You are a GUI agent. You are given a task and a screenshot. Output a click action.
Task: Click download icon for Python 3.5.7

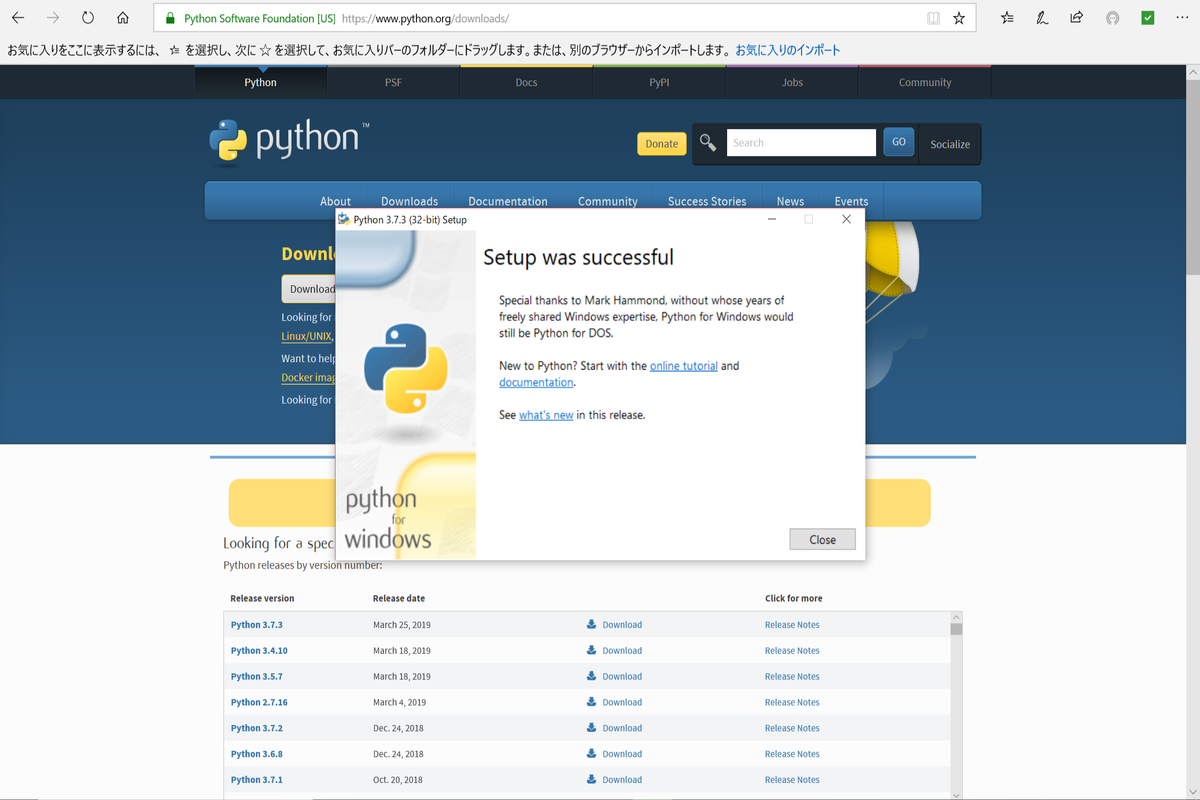[x=591, y=676]
